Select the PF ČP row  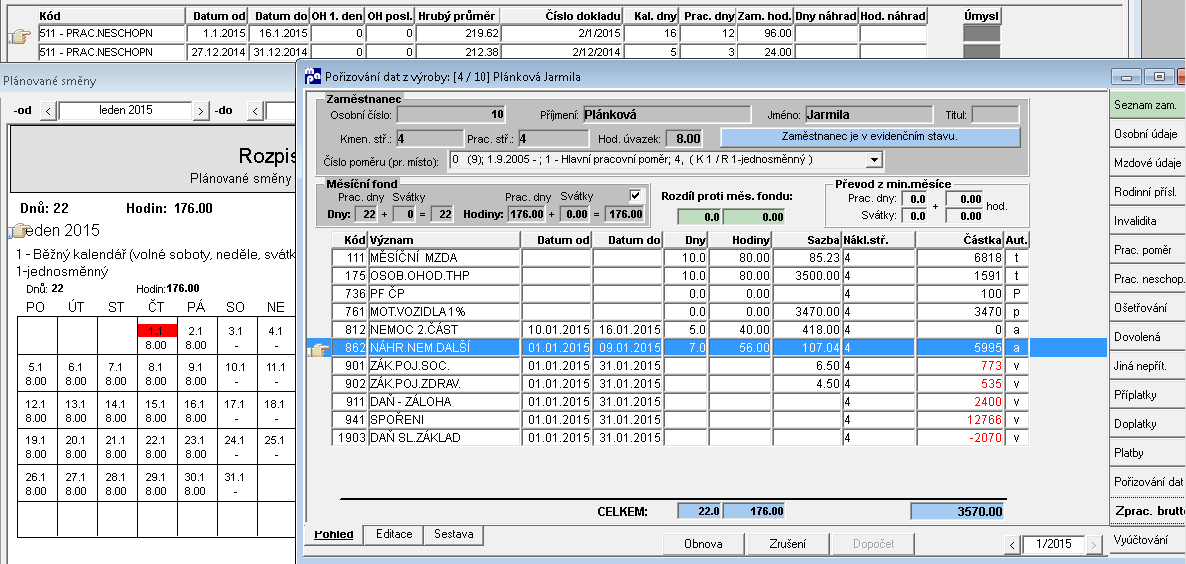tap(681, 293)
